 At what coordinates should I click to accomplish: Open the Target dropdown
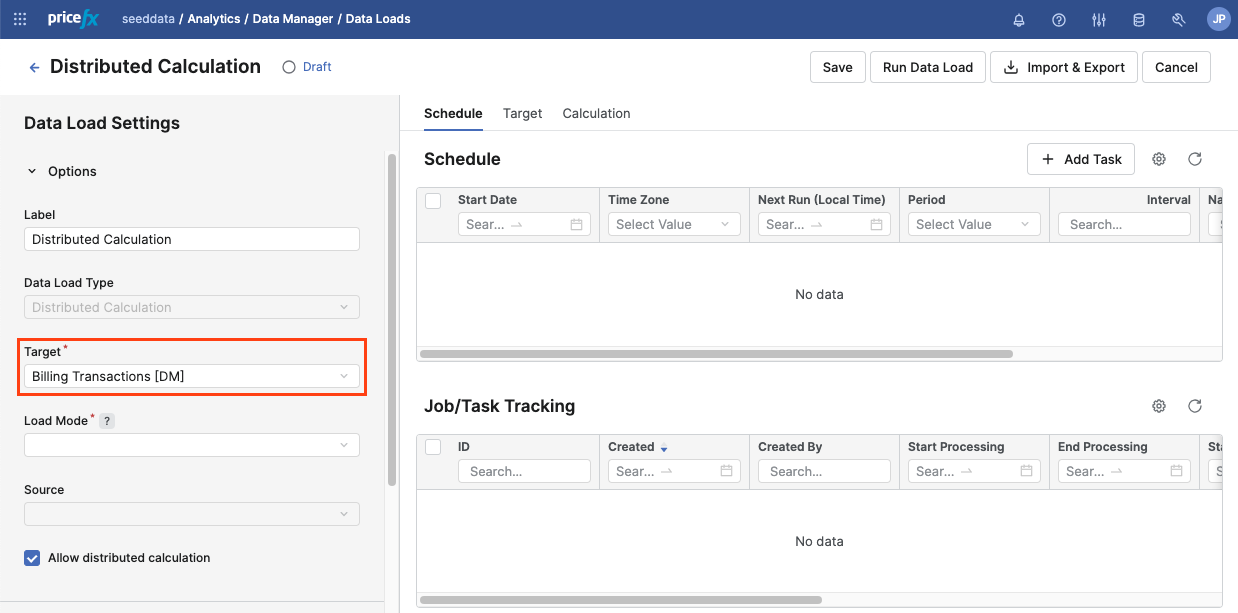tap(191, 376)
